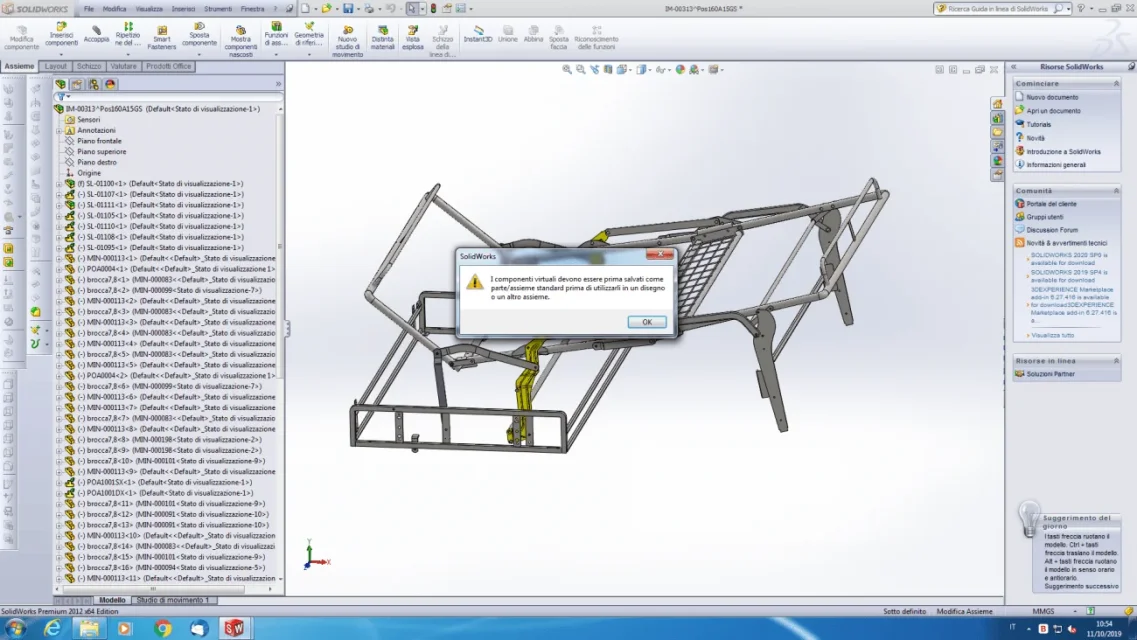Click the Inserisci componenti toolbar icon
The height and width of the screenshot is (640, 1137).
62,35
